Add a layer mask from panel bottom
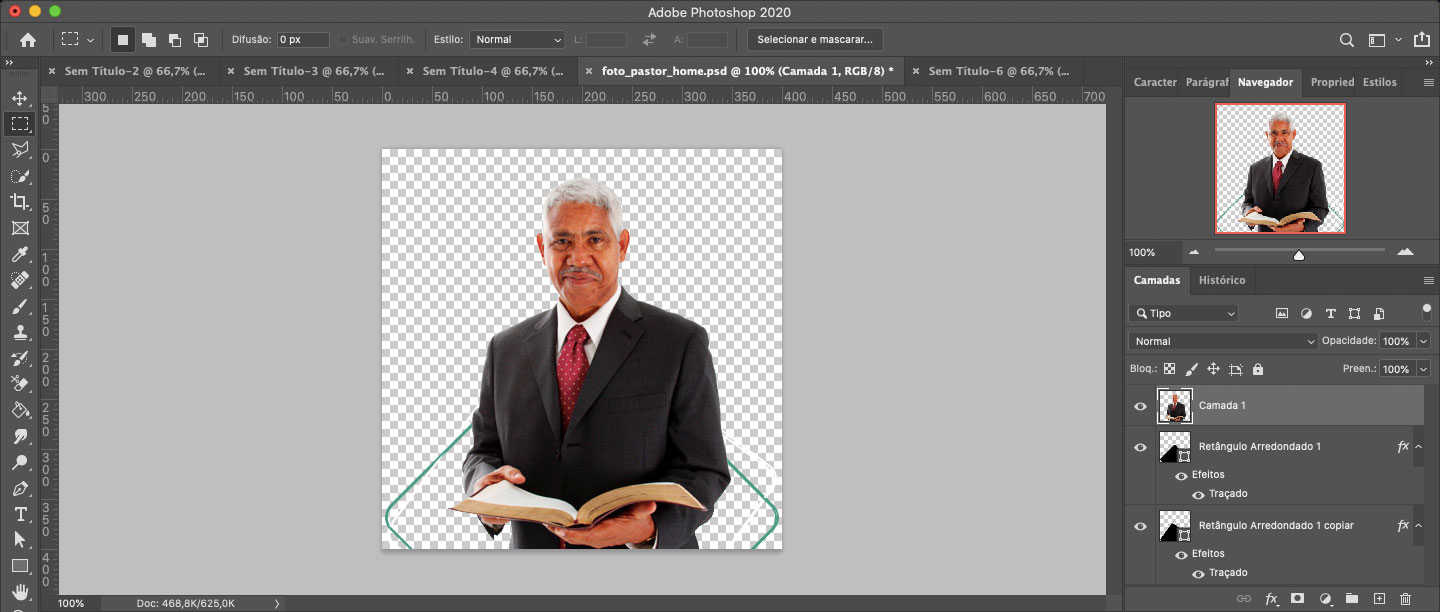This screenshot has height=612, width=1440. click(1297, 598)
